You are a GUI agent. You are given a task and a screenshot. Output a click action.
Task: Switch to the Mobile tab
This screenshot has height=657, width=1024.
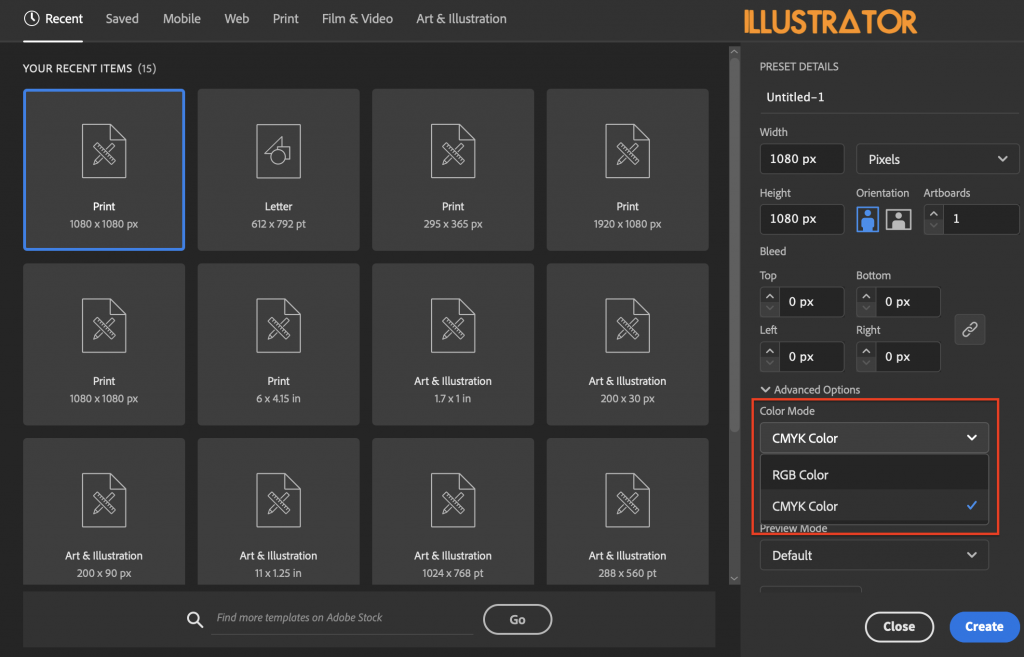pyautogui.click(x=182, y=19)
